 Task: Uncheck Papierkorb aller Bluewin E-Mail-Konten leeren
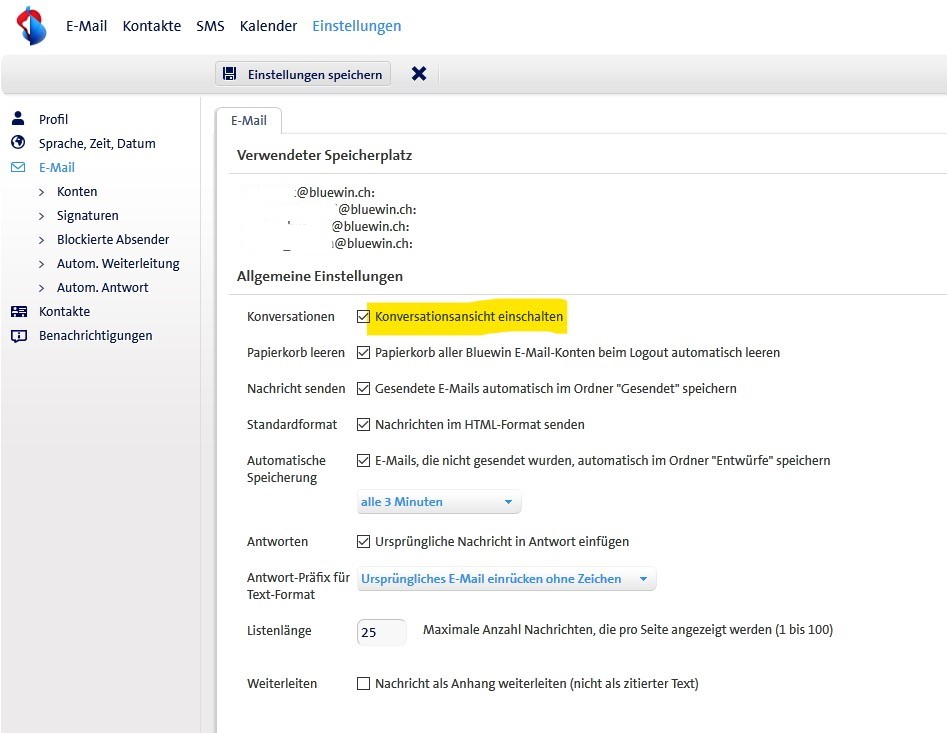(364, 352)
